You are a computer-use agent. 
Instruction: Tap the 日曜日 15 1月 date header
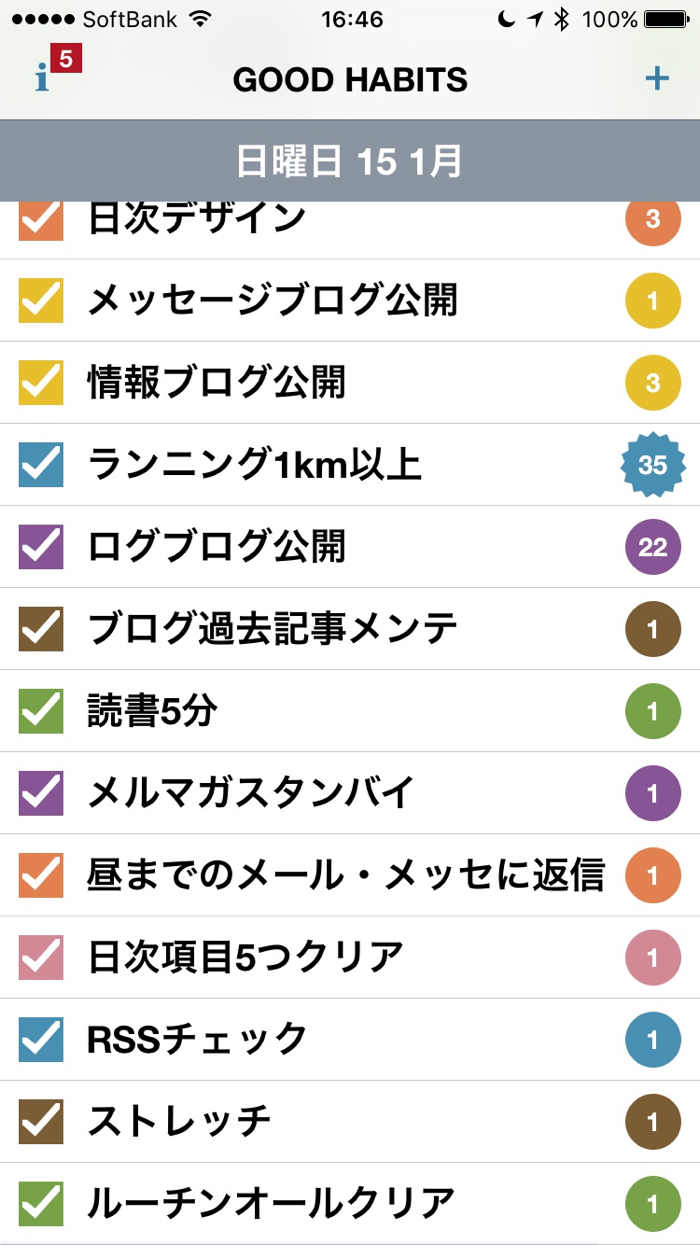pyautogui.click(x=349, y=162)
